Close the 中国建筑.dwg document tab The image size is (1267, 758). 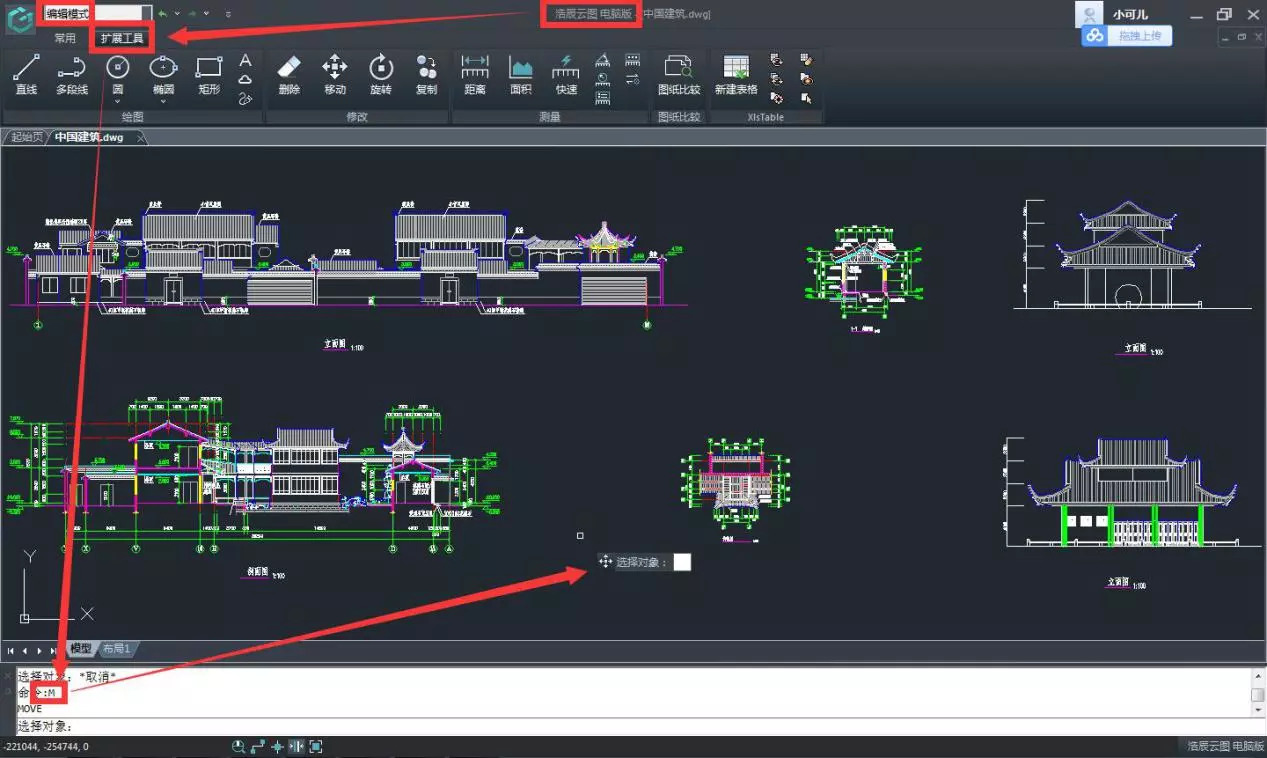(x=140, y=137)
